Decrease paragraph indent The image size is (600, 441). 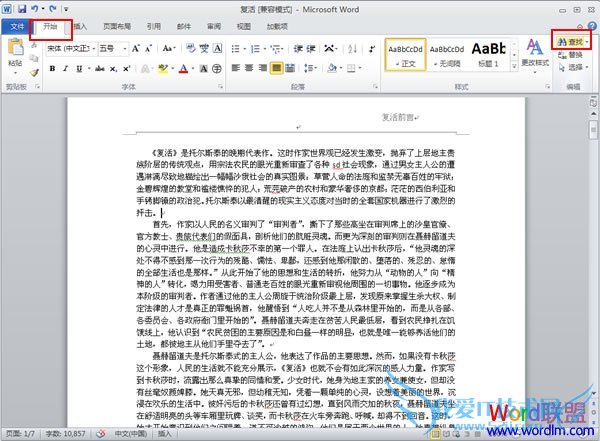pyautogui.click(x=298, y=49)
